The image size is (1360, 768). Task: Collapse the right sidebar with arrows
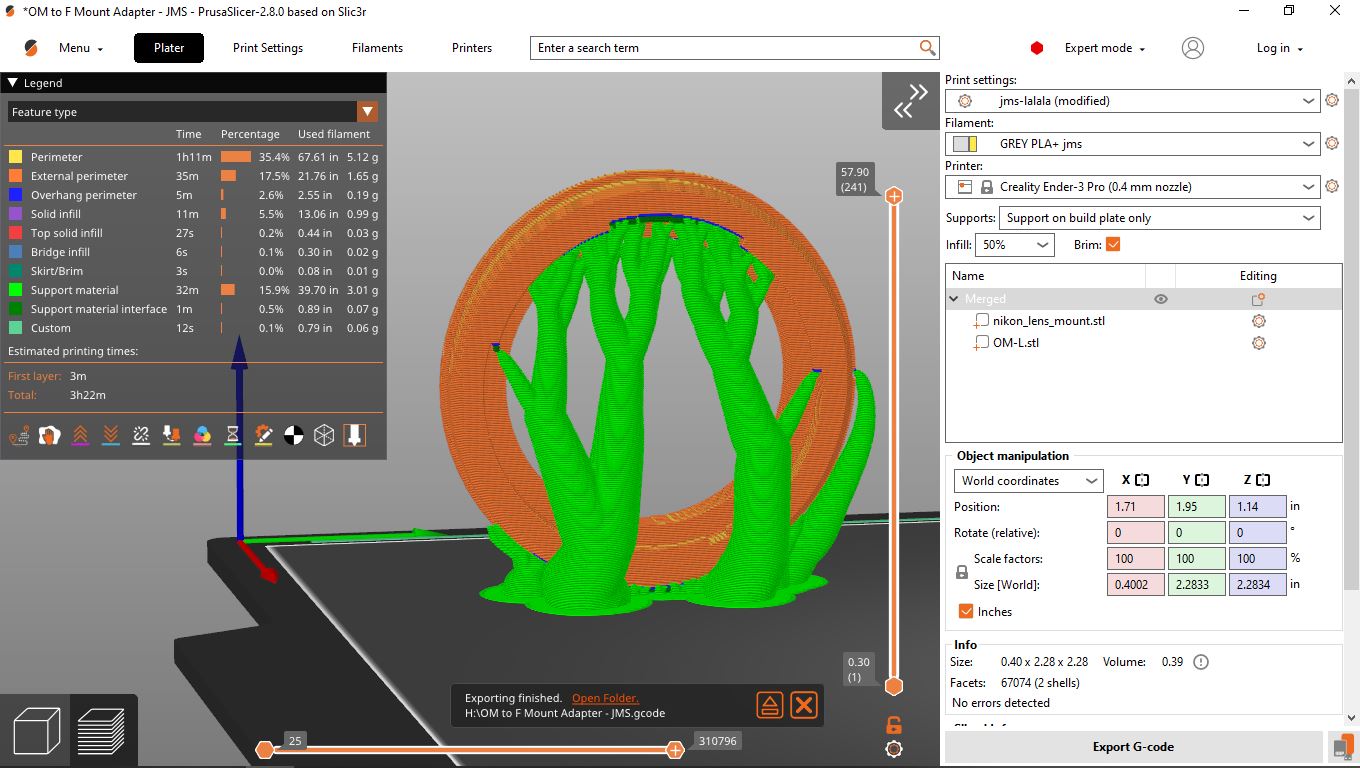point(910,100)
